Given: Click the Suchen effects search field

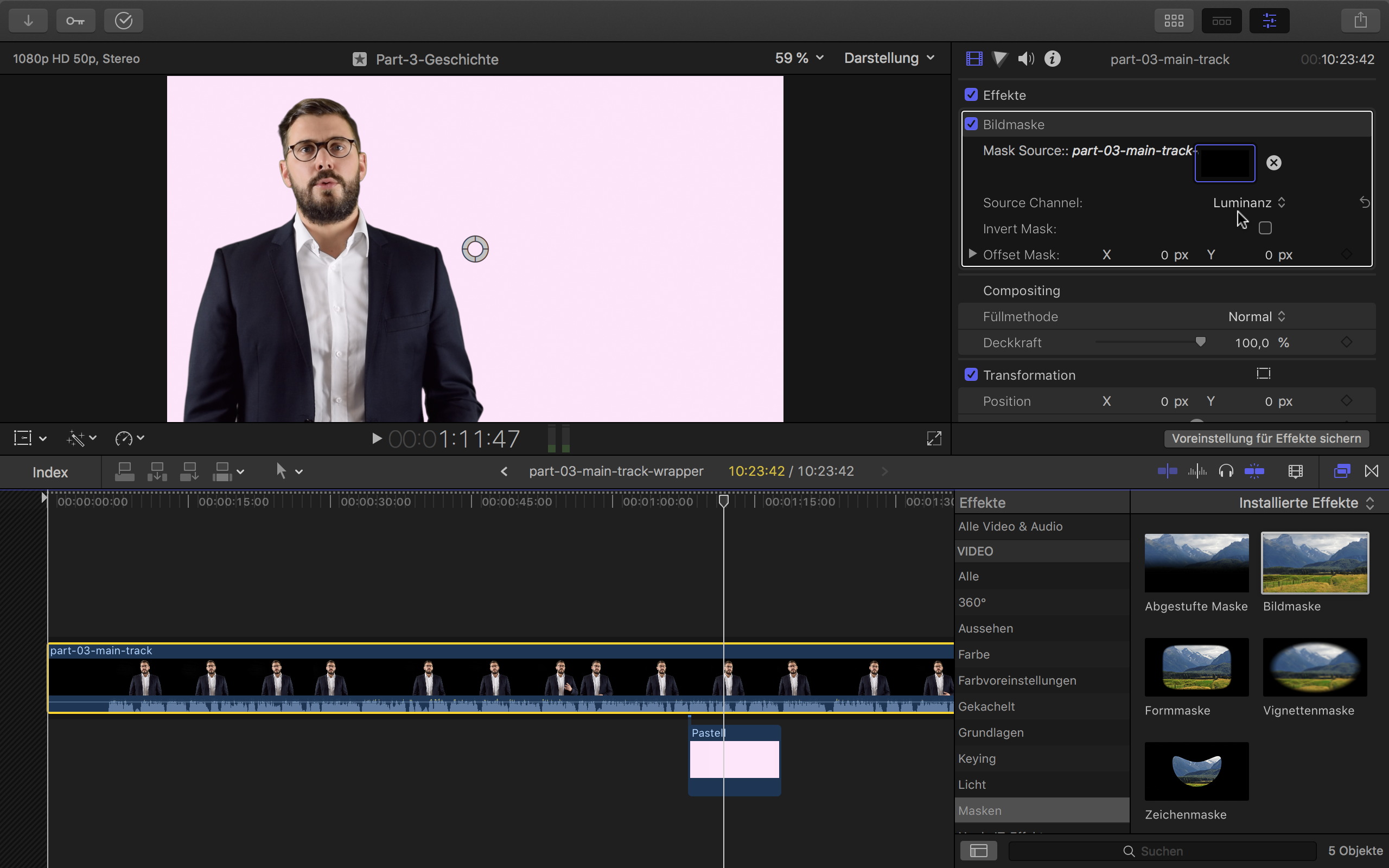Looking at the screenshot, I should [1162, 851].
